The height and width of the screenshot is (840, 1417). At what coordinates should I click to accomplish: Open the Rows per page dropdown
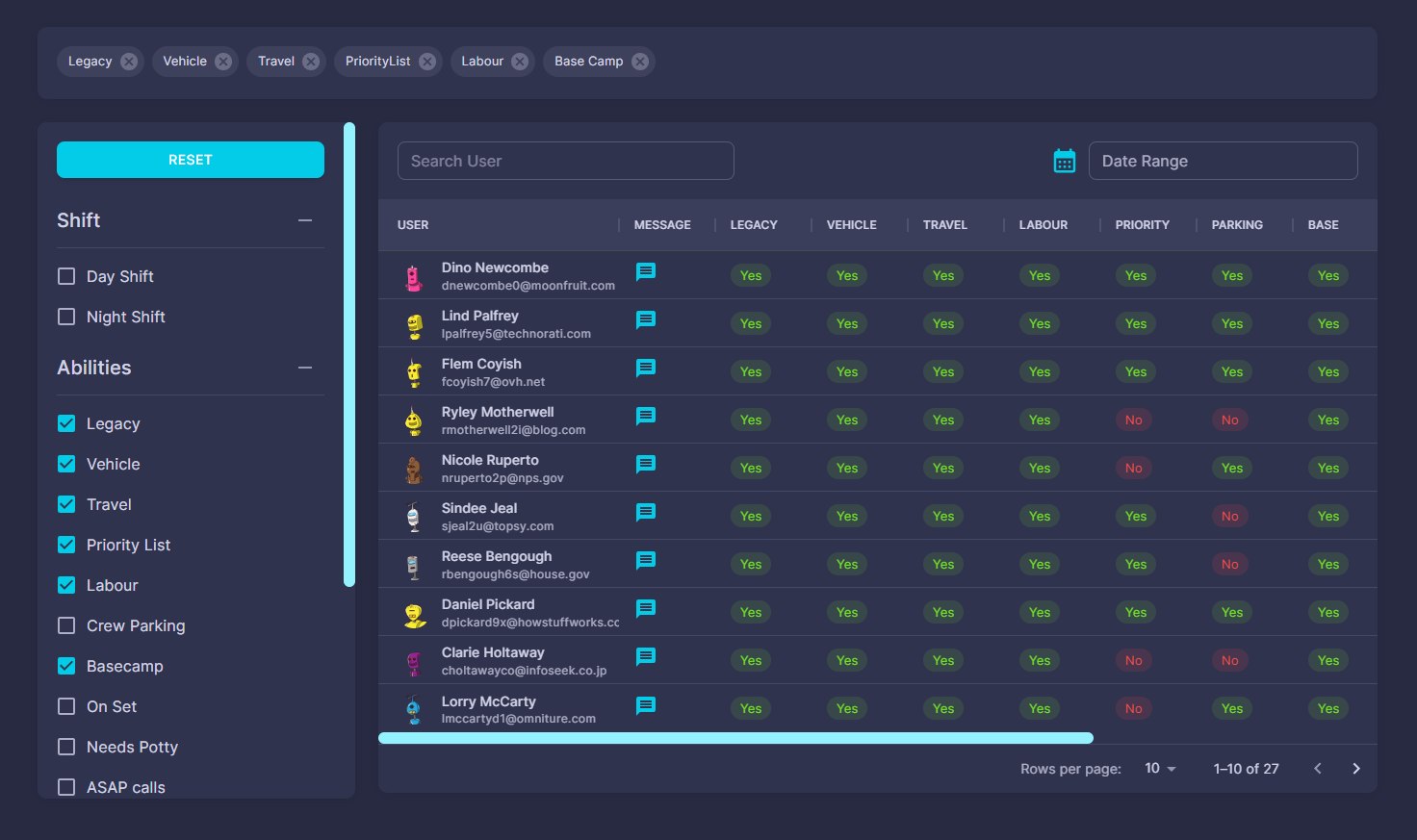coord(1161,768)
